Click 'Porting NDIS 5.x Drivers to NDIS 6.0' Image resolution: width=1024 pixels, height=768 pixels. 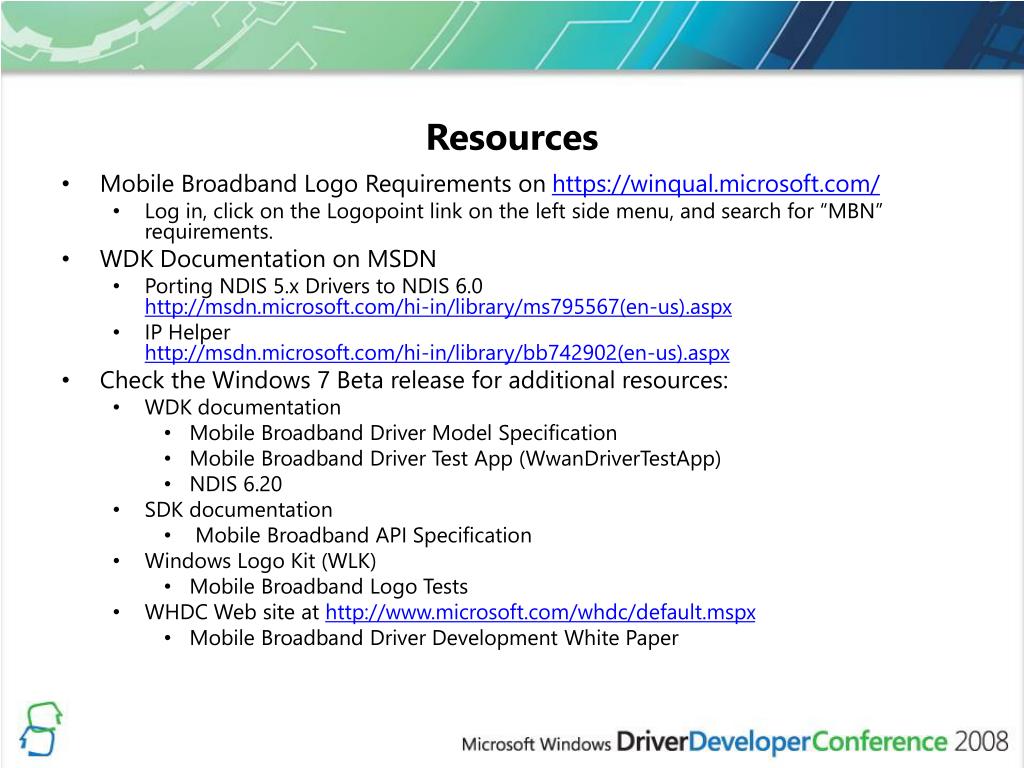click(313, 286)
